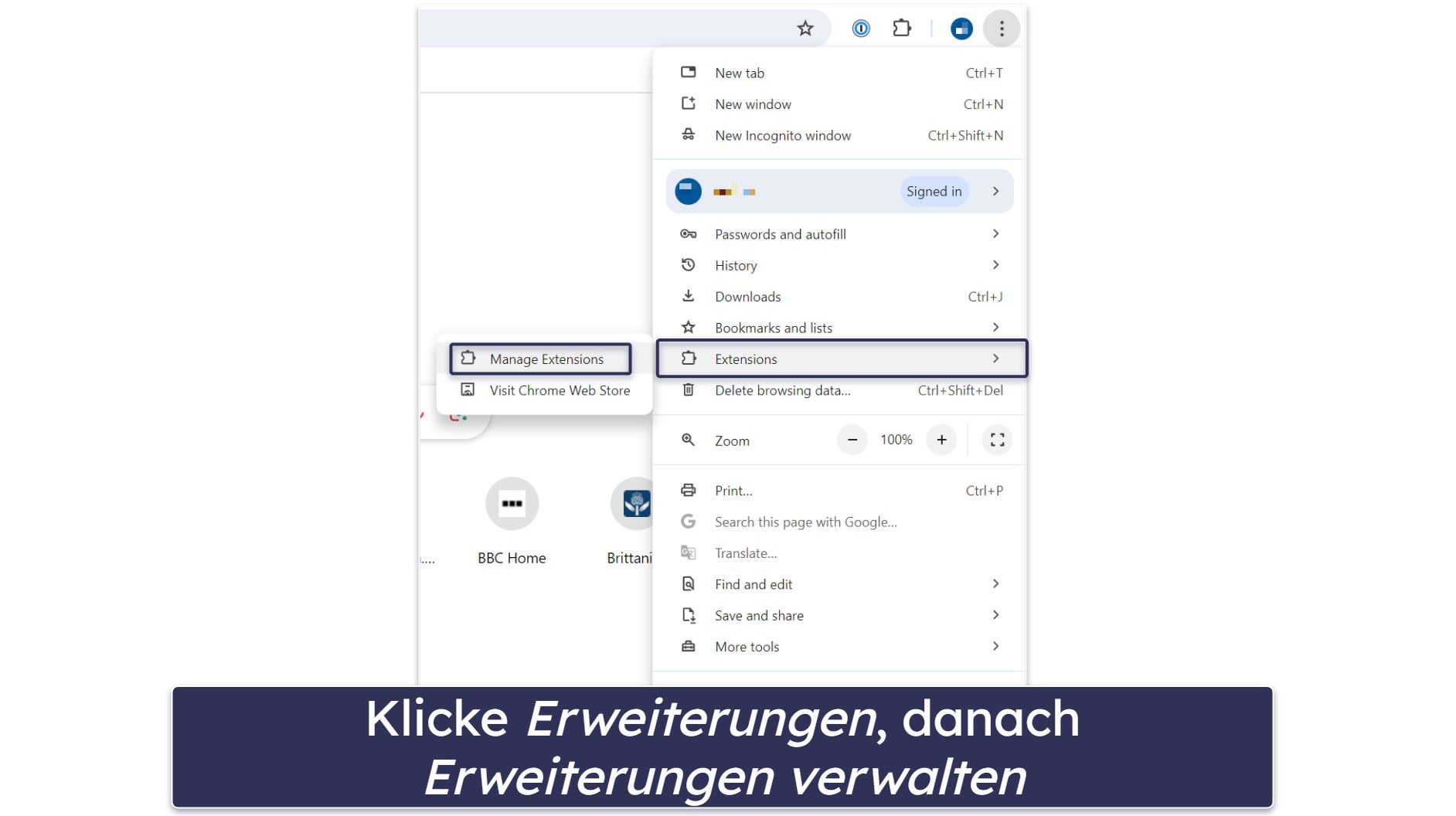The height and width of the screenshot is (816, 1456).
Task: Click the Find and edit icon
Action: 688,584
